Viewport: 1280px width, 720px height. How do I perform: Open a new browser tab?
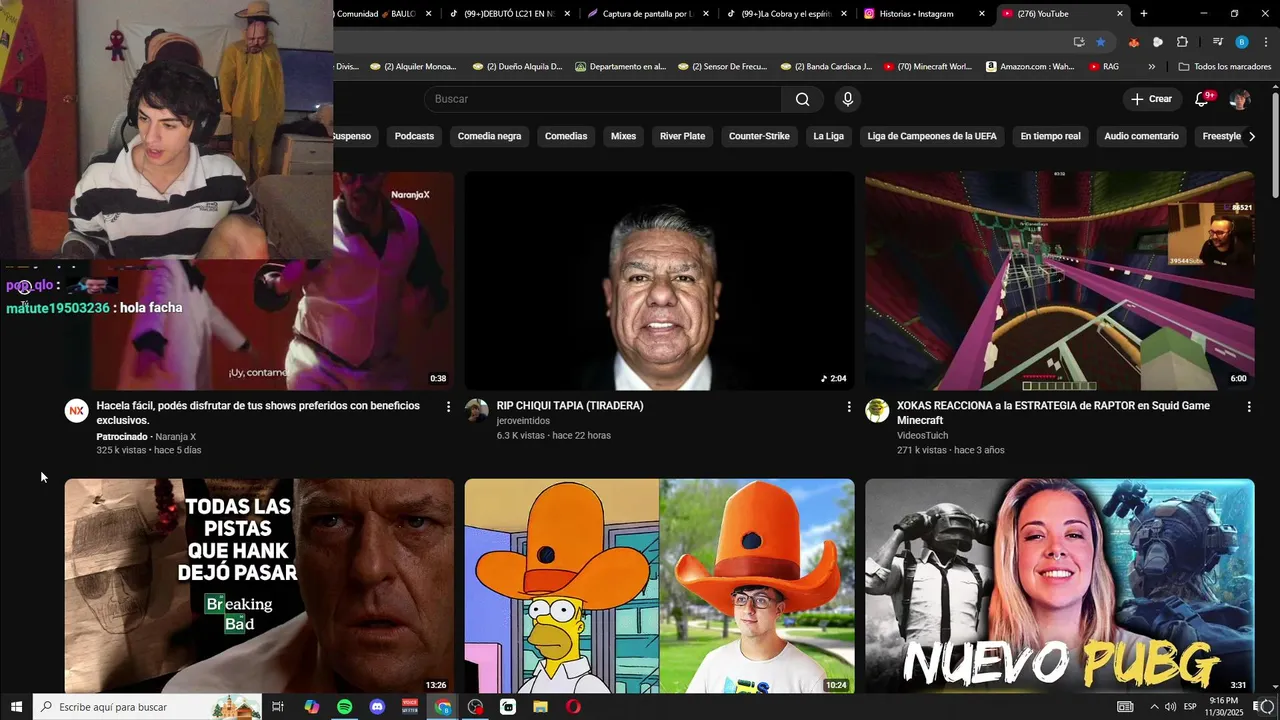1144,14
